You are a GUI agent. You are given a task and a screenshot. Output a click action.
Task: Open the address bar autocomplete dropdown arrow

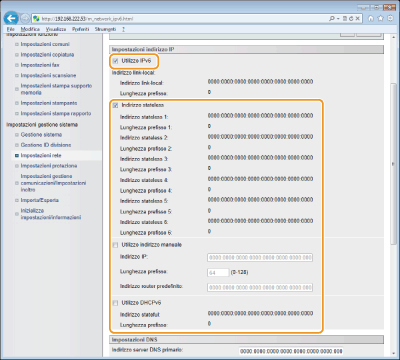tap(338, 19)
